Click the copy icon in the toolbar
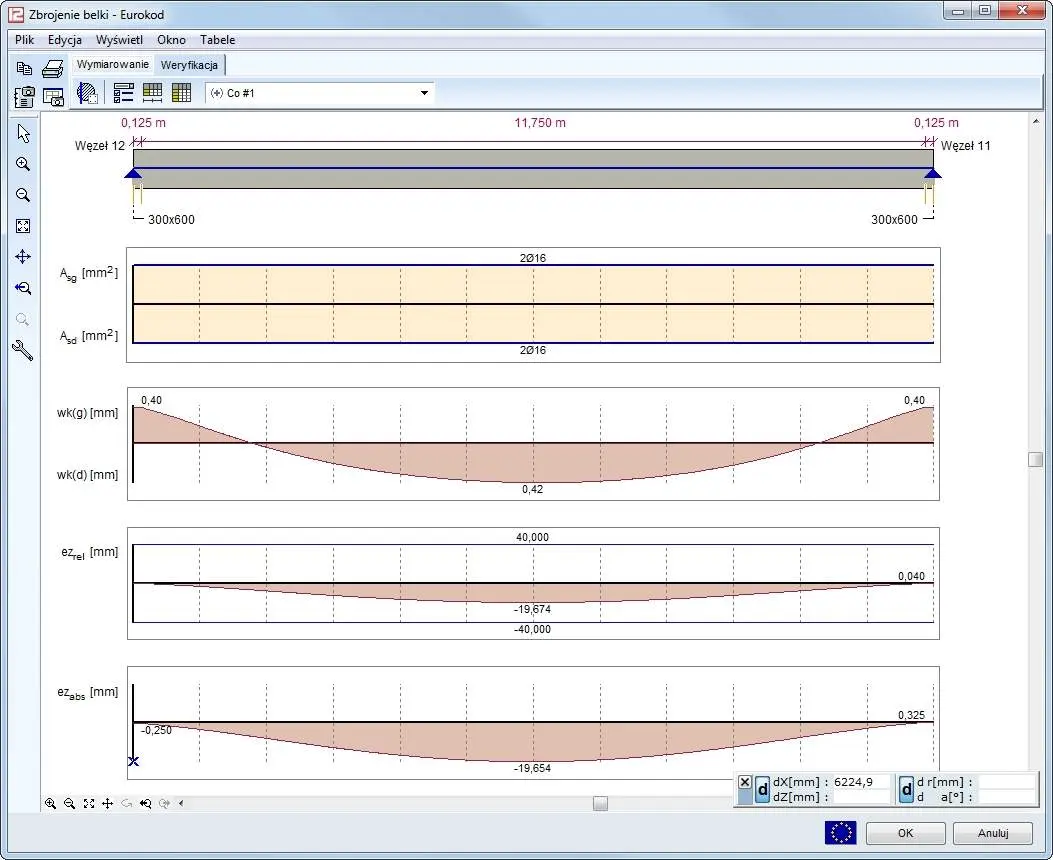This screenshot has width=1053, height=860. click(x=24, y=68)
